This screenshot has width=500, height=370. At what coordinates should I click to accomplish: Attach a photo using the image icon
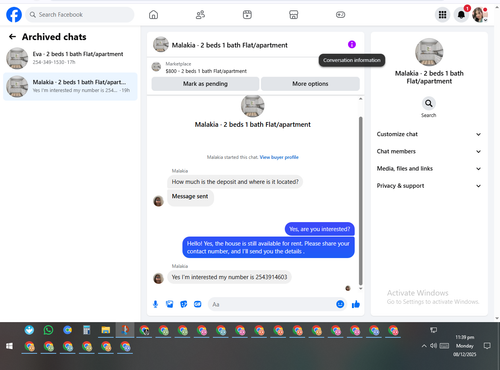170,304
